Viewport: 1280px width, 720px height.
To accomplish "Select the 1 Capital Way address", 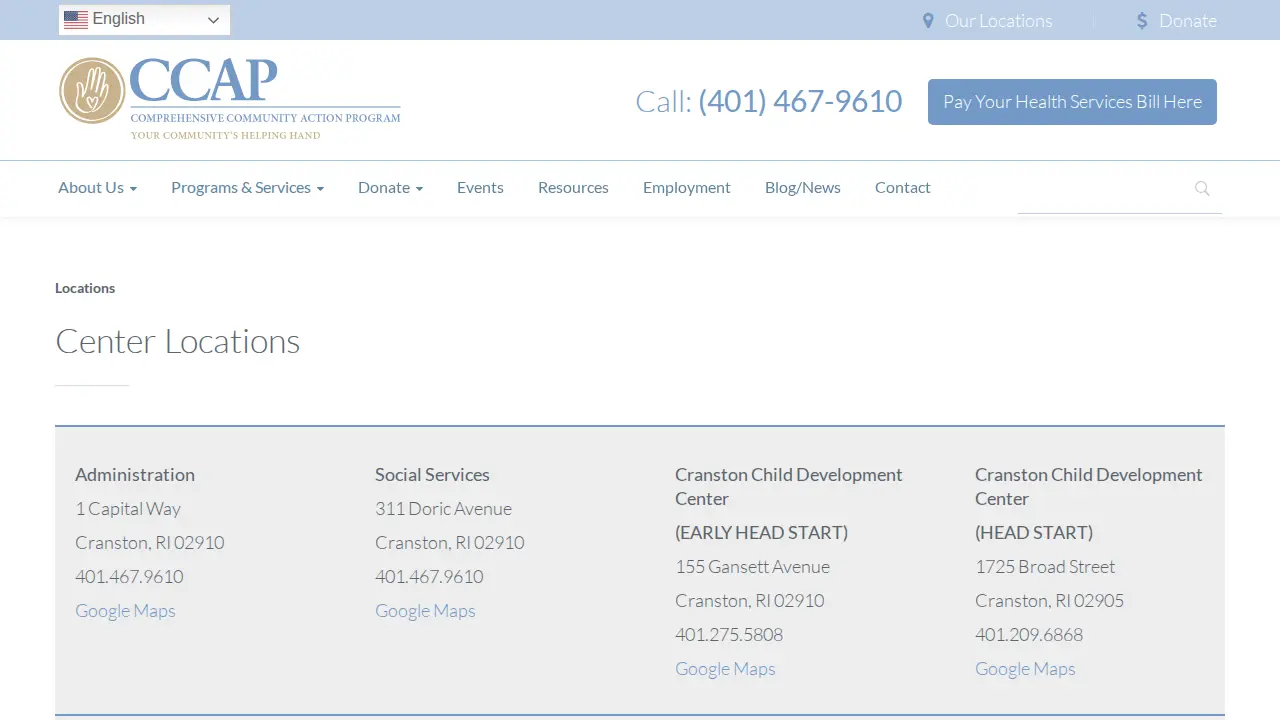I will coord(128,508).
